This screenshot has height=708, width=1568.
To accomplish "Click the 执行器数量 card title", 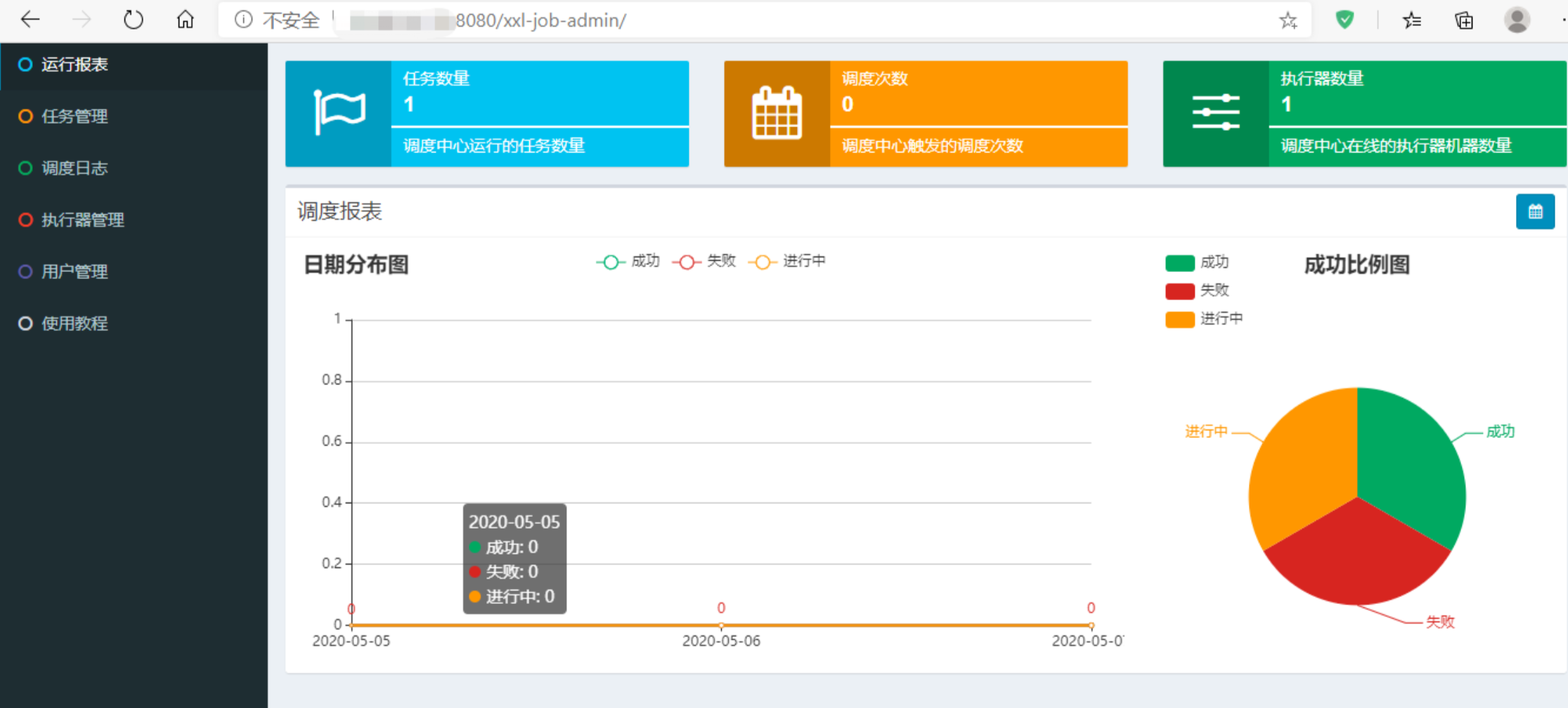I will pos(1322,79).
